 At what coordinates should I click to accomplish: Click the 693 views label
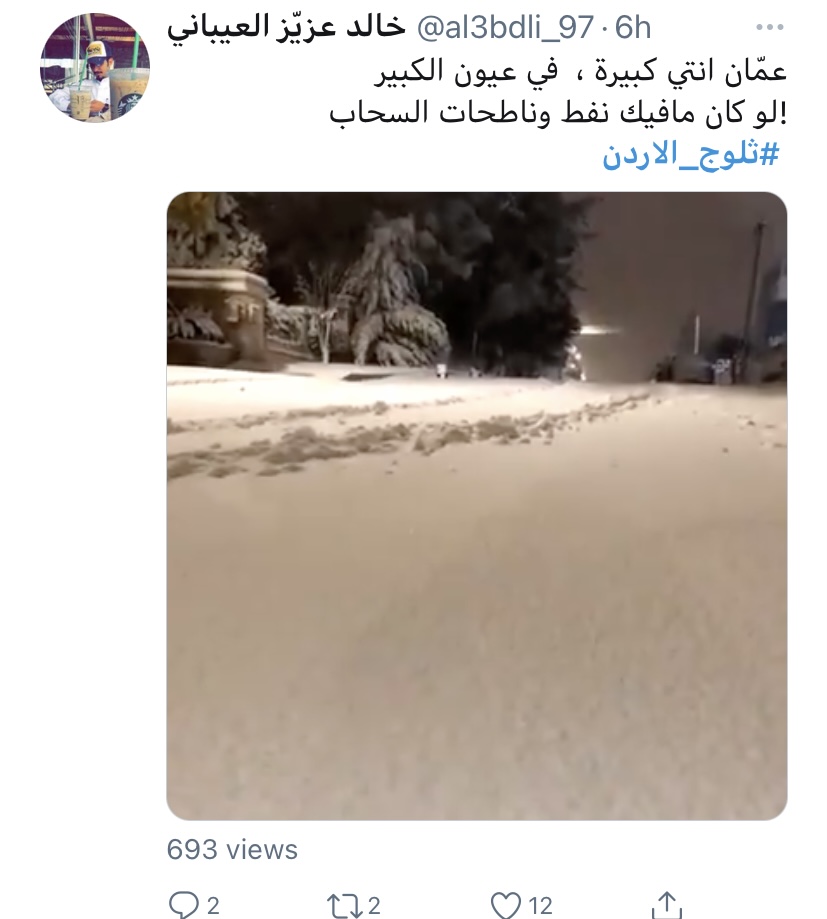pos(232,849)
